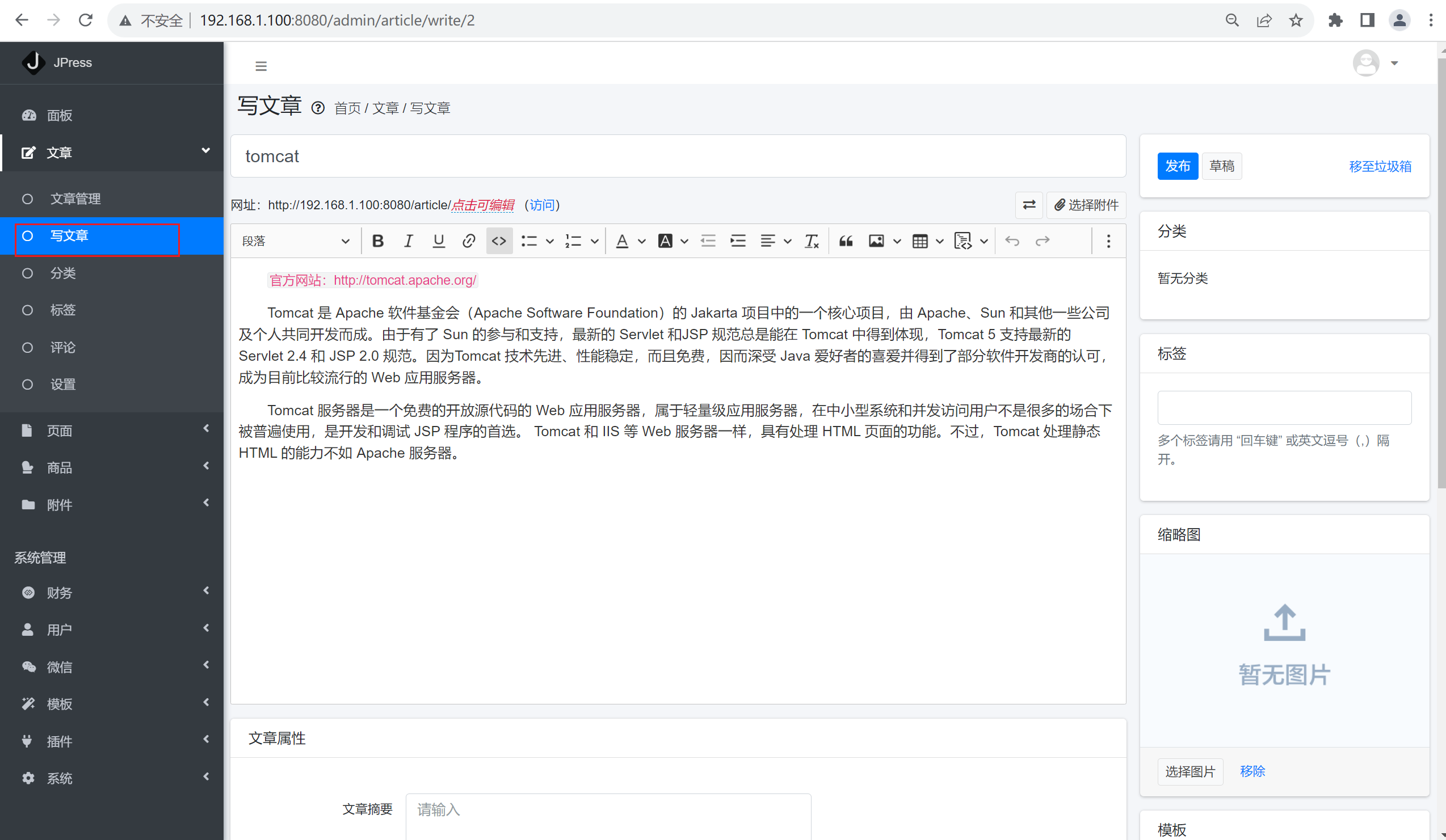Screen dimensions: 1446x840
Task: Expand image insert dropdown arrow
Action: [x=897, y=242]
